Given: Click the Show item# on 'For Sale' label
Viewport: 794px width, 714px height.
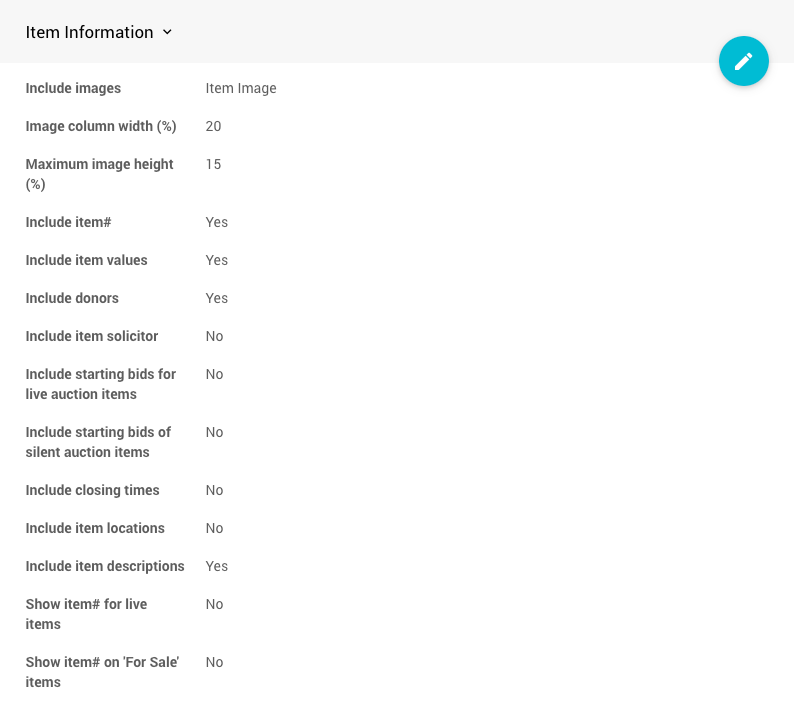Looking at the screenshot, I should pos(101,672).
